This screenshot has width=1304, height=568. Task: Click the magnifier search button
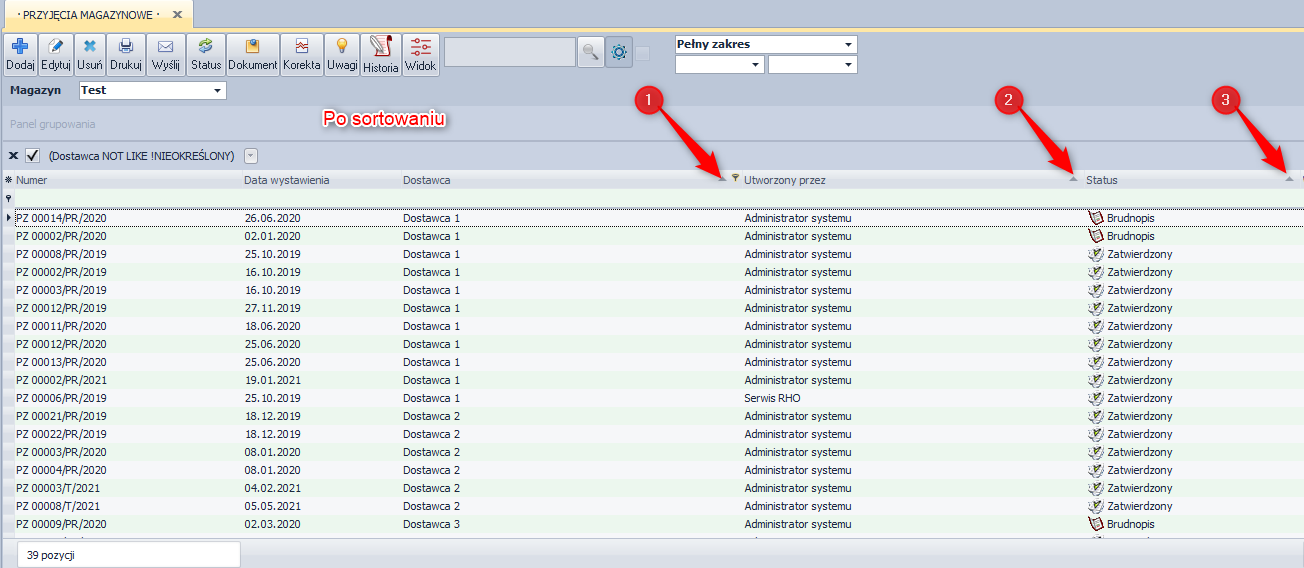click(x=590, y=53)
